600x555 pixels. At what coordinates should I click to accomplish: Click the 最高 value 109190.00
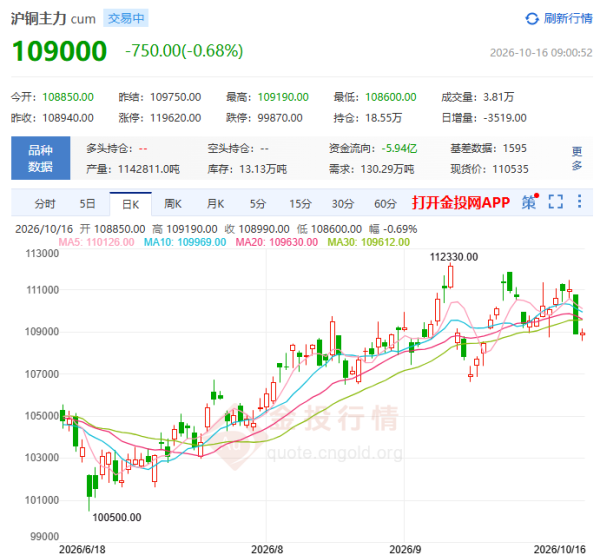[x=283, y=97]
